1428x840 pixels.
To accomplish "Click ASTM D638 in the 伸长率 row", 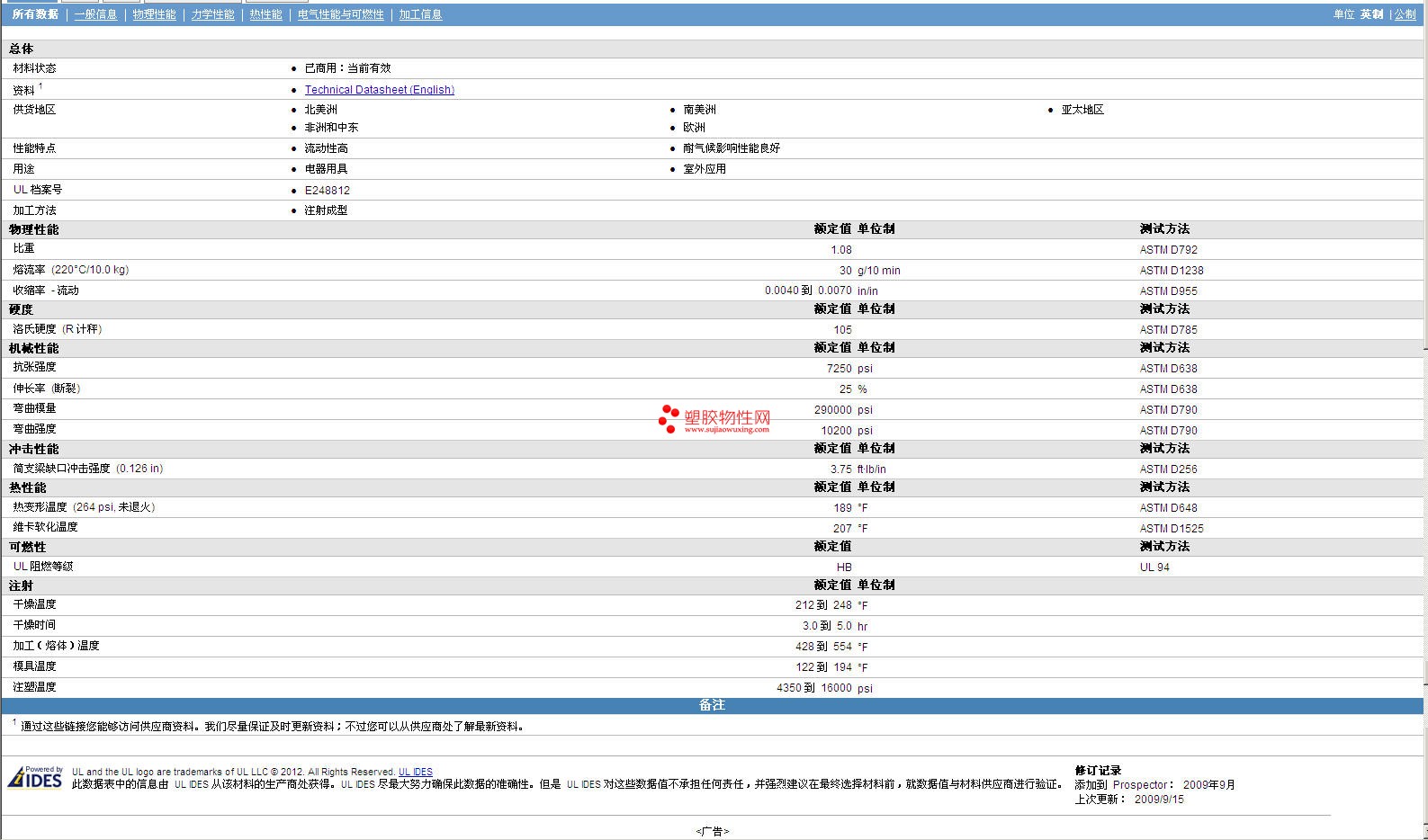I will 1169,389.
